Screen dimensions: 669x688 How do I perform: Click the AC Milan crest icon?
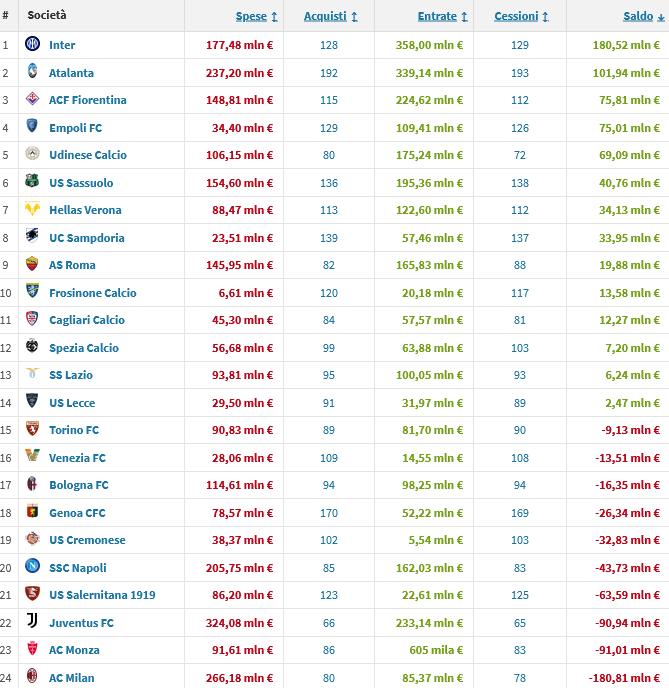[x=32, y=676]
